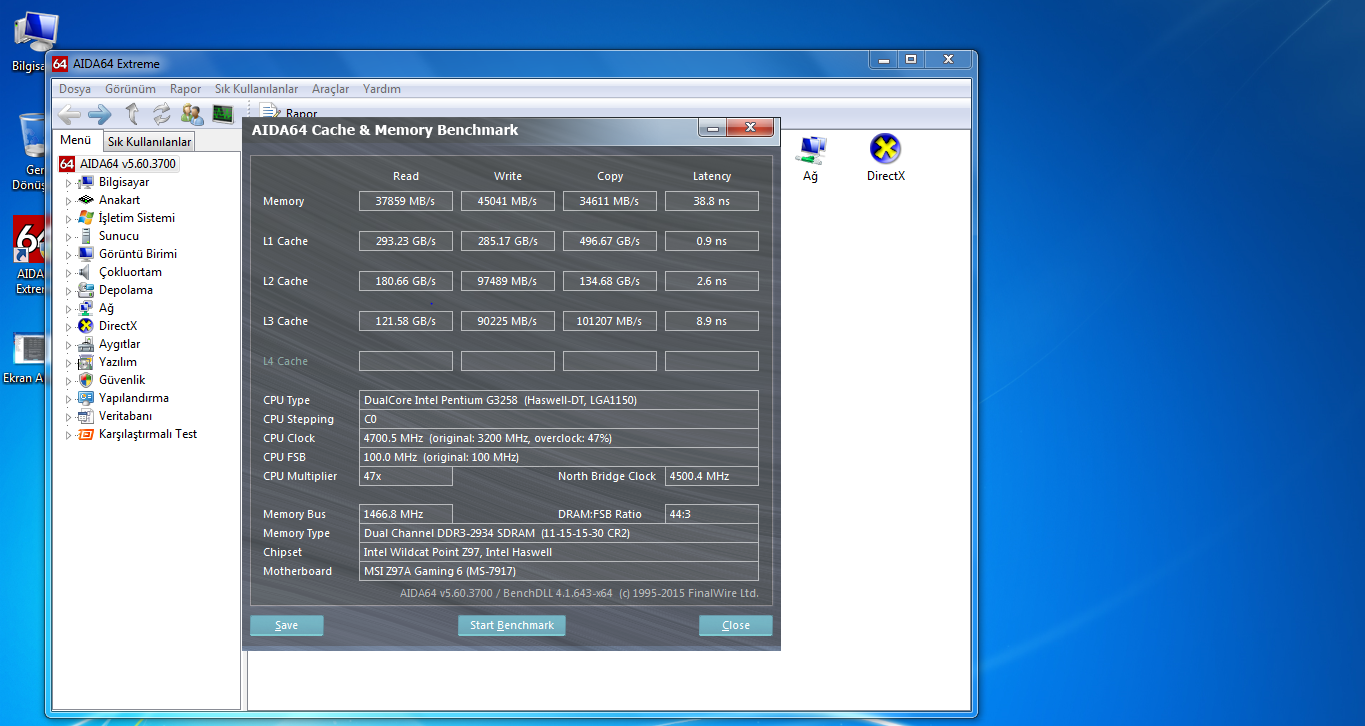
Task: Select the Aygıtlar devices icon
Action: (86, 344)
